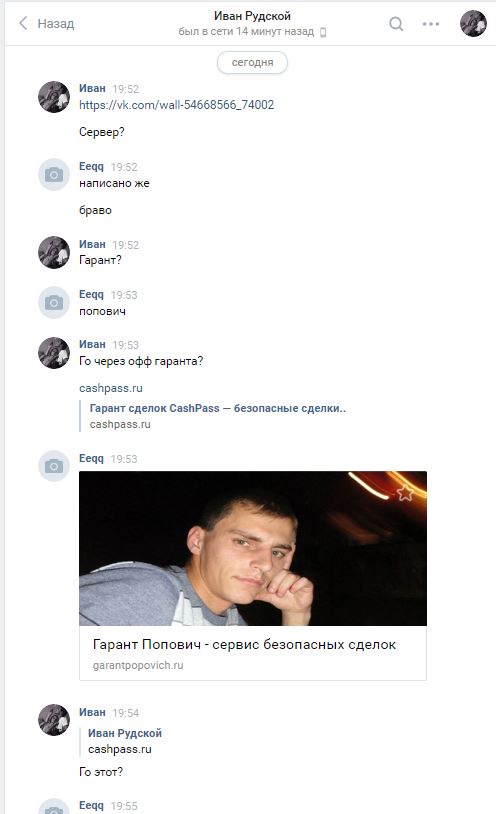The width and height of the screenshot is (496, 814).
Task: Click Иван's avatar at 19:54 message
Action: point(54,720)
